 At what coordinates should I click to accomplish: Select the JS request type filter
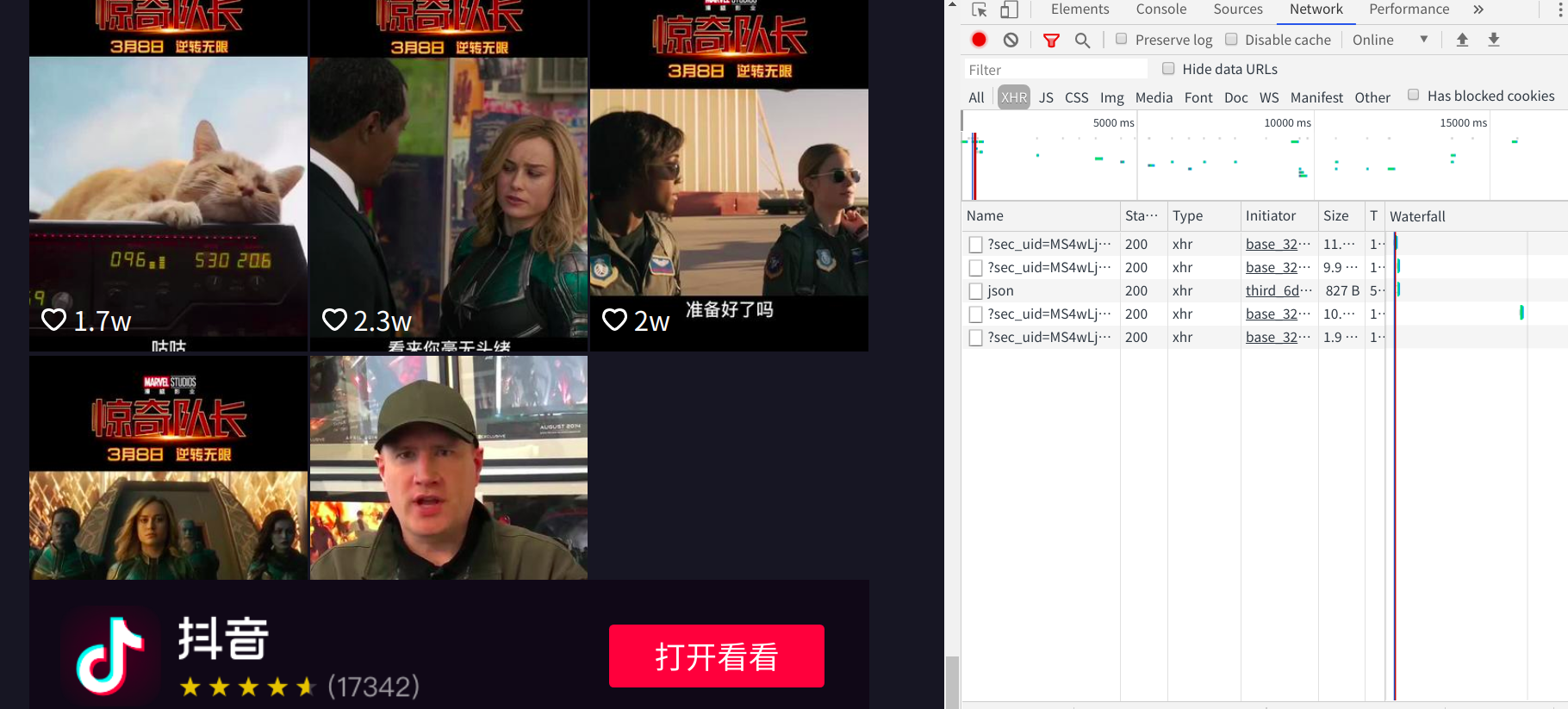(1046, 97)
